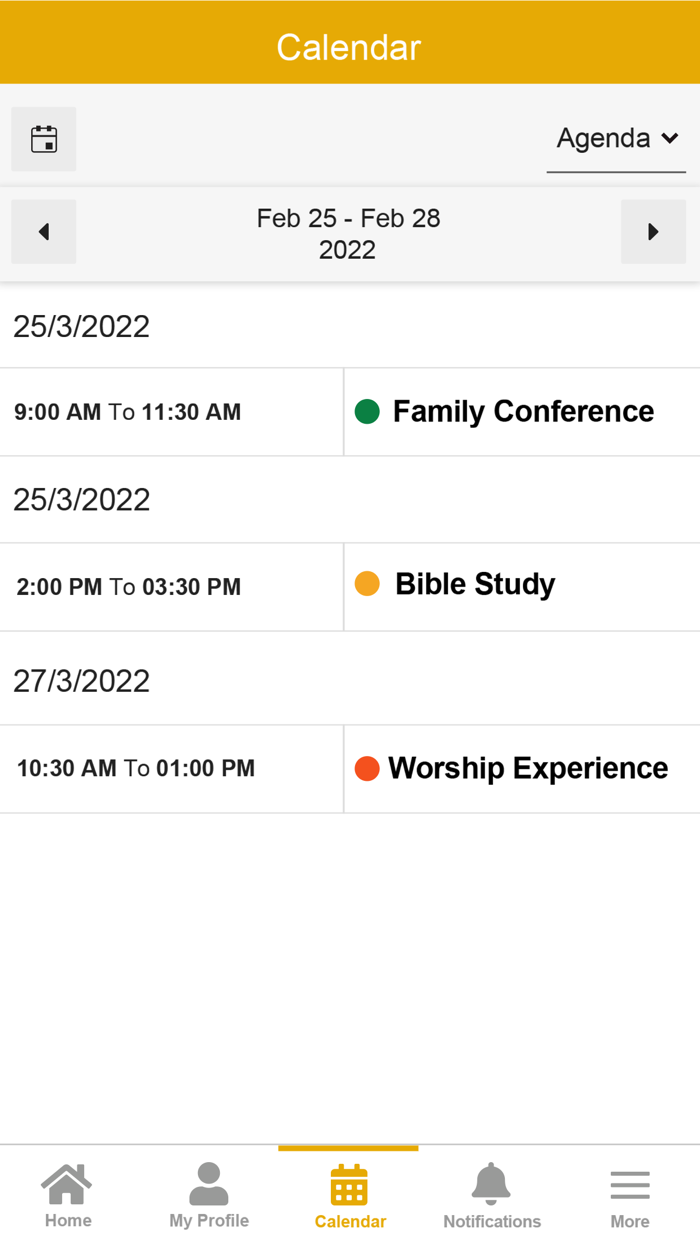The height and width of the screenshot is (1244, 700).
Task: Click the green dot beside Family Conference
Action: tap(367, 412)
